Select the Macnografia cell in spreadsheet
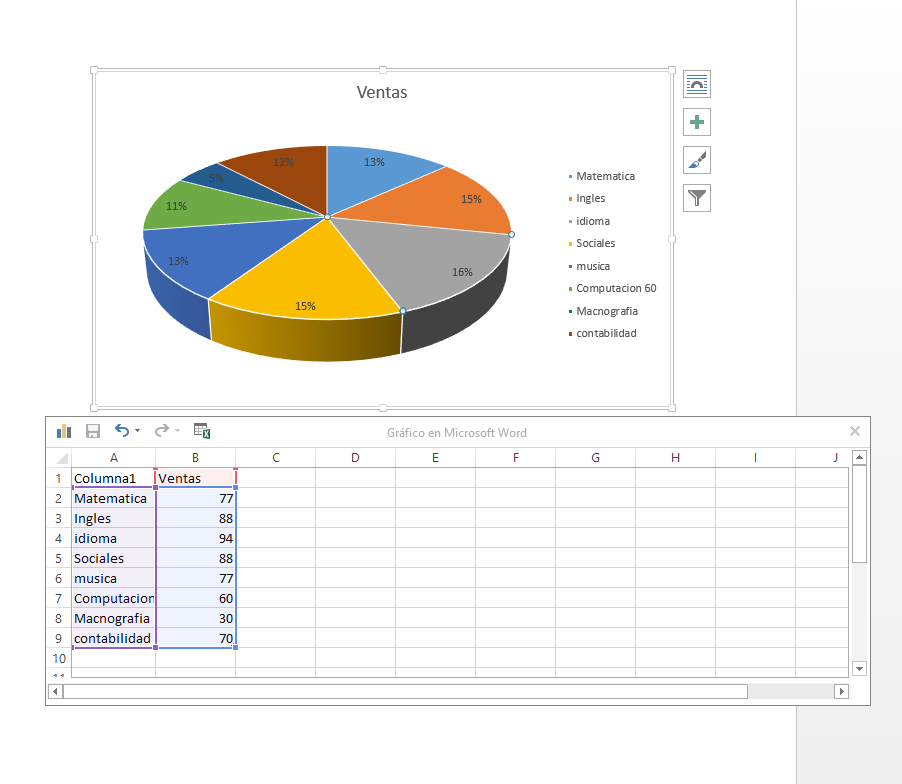The height and width of the screenshot is (784, 902). point(113,618)
